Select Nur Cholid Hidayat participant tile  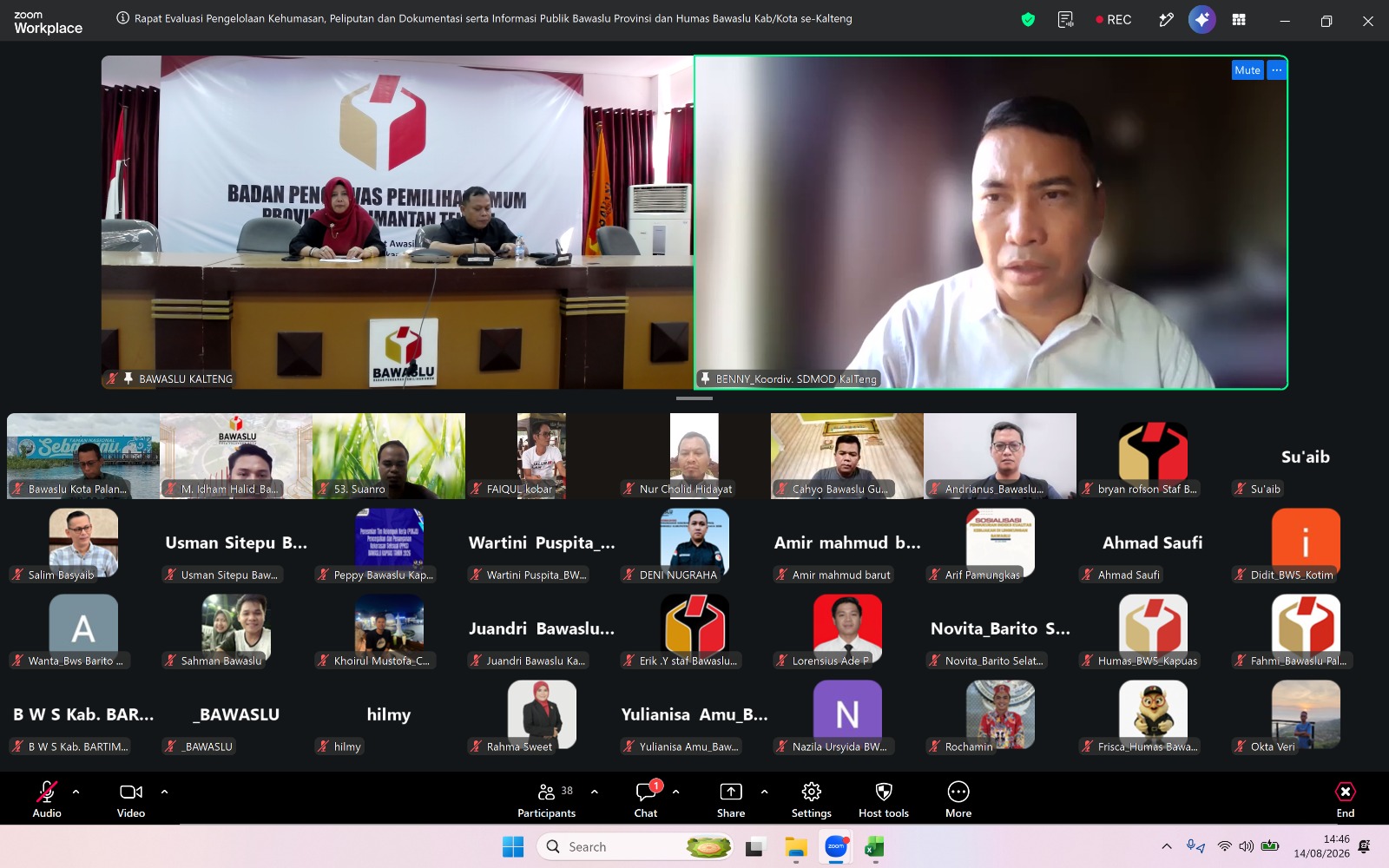(694, 456)
